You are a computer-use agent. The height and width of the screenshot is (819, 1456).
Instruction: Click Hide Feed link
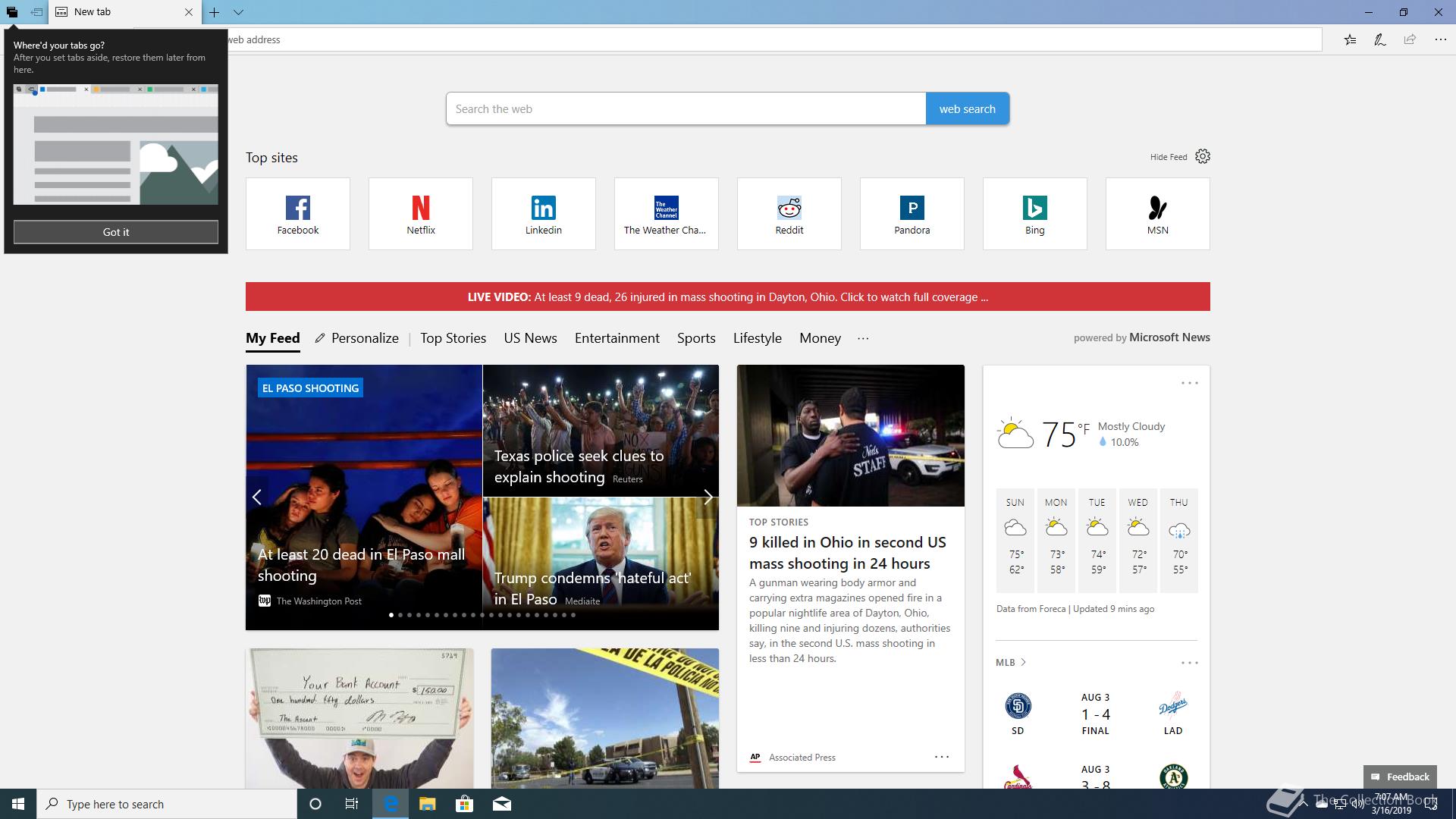(x=1169, y=157)
